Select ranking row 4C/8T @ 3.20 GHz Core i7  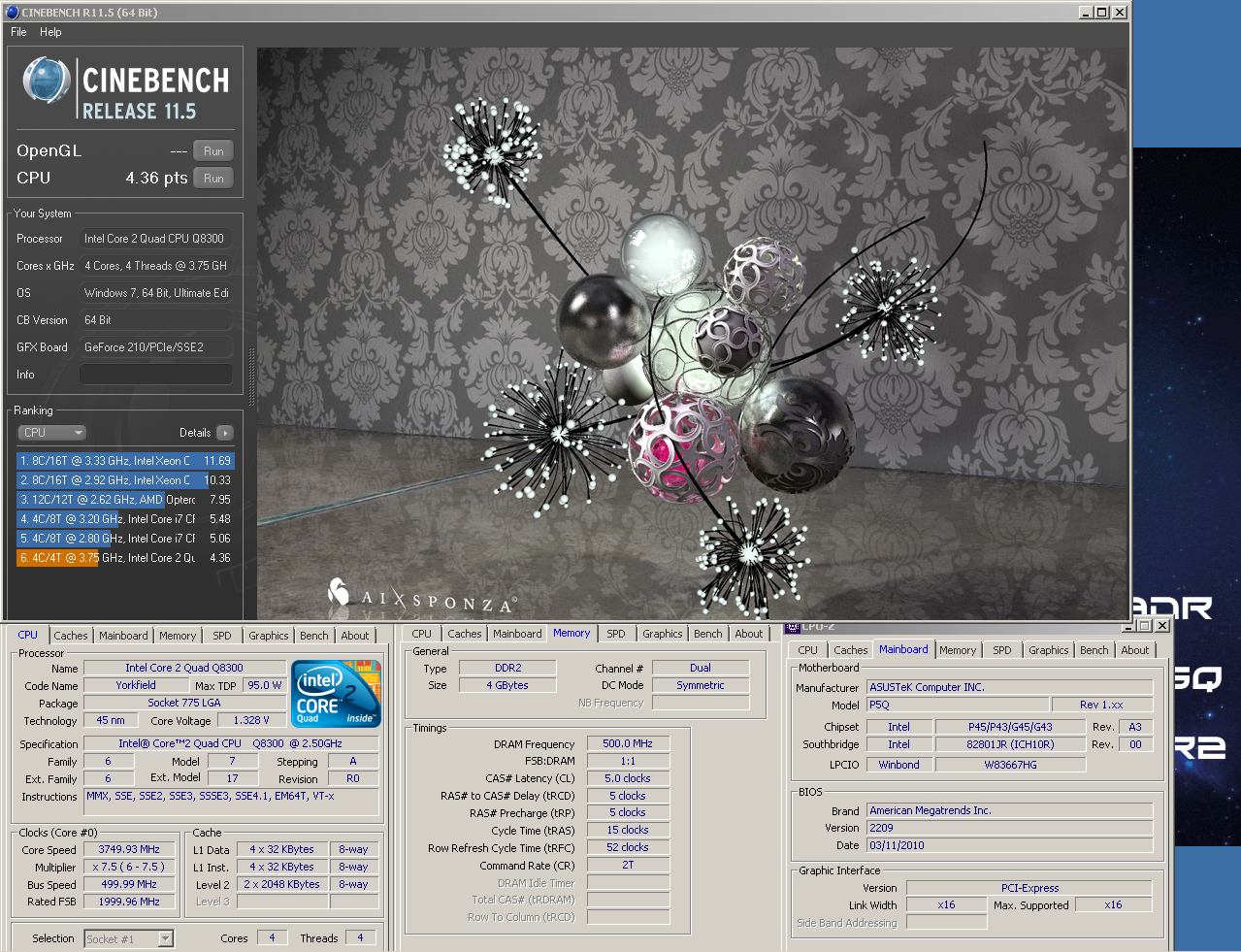point(125,519)
